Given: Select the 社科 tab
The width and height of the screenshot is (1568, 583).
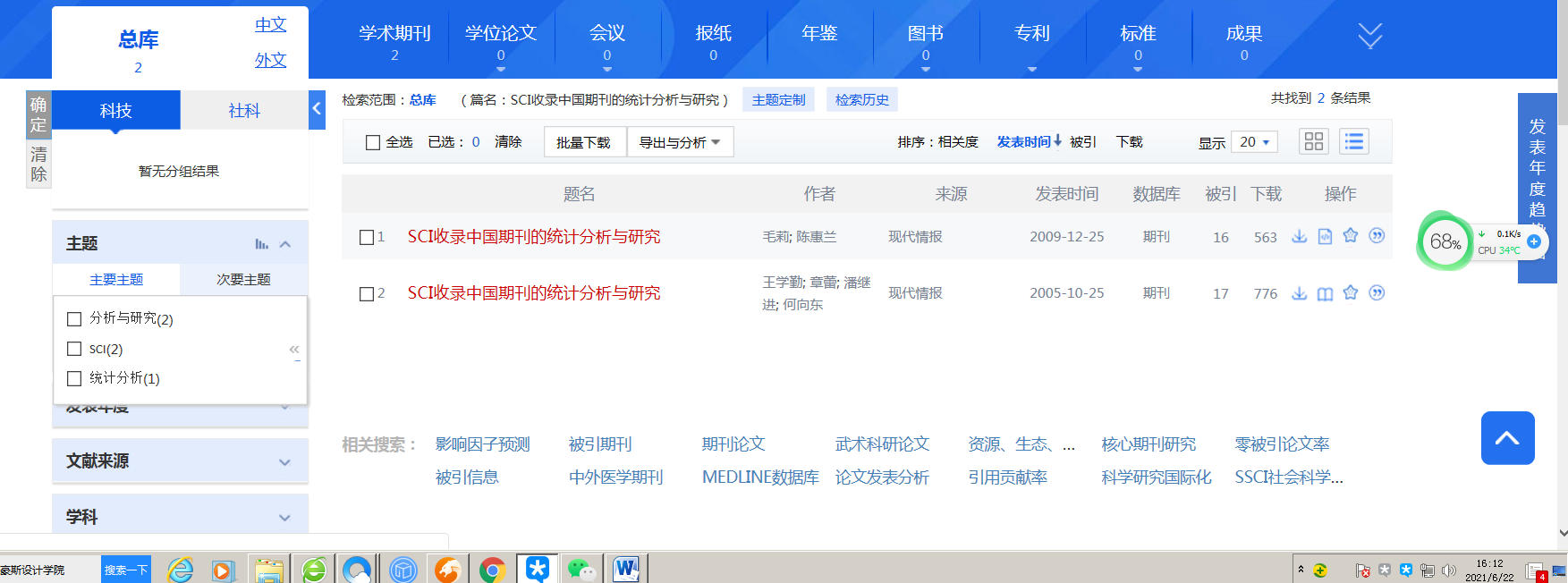Looking at the screenshot, I should [x=244, y=110].
